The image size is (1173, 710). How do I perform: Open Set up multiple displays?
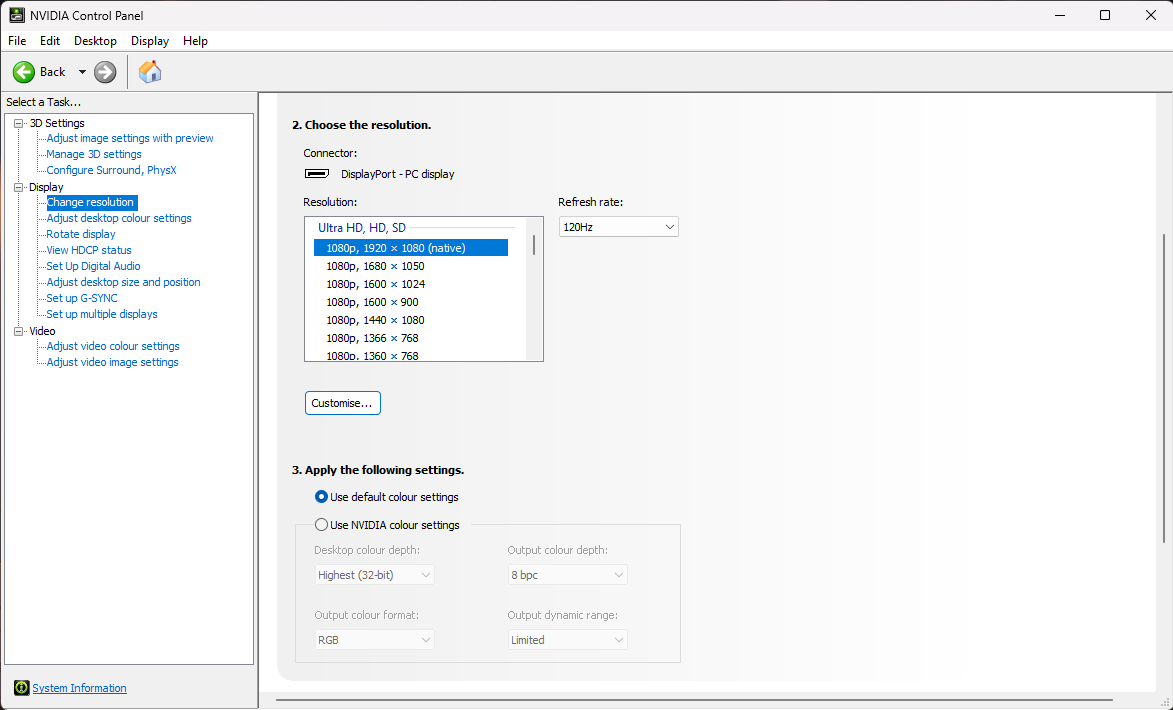[x=102, y=314]
